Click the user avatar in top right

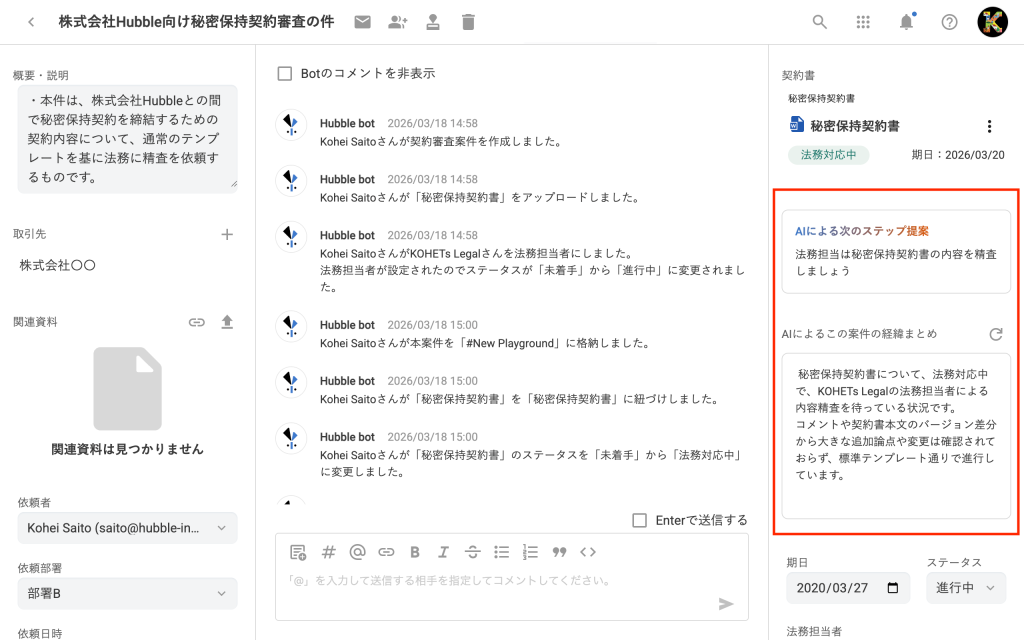(x=992, y=22)
